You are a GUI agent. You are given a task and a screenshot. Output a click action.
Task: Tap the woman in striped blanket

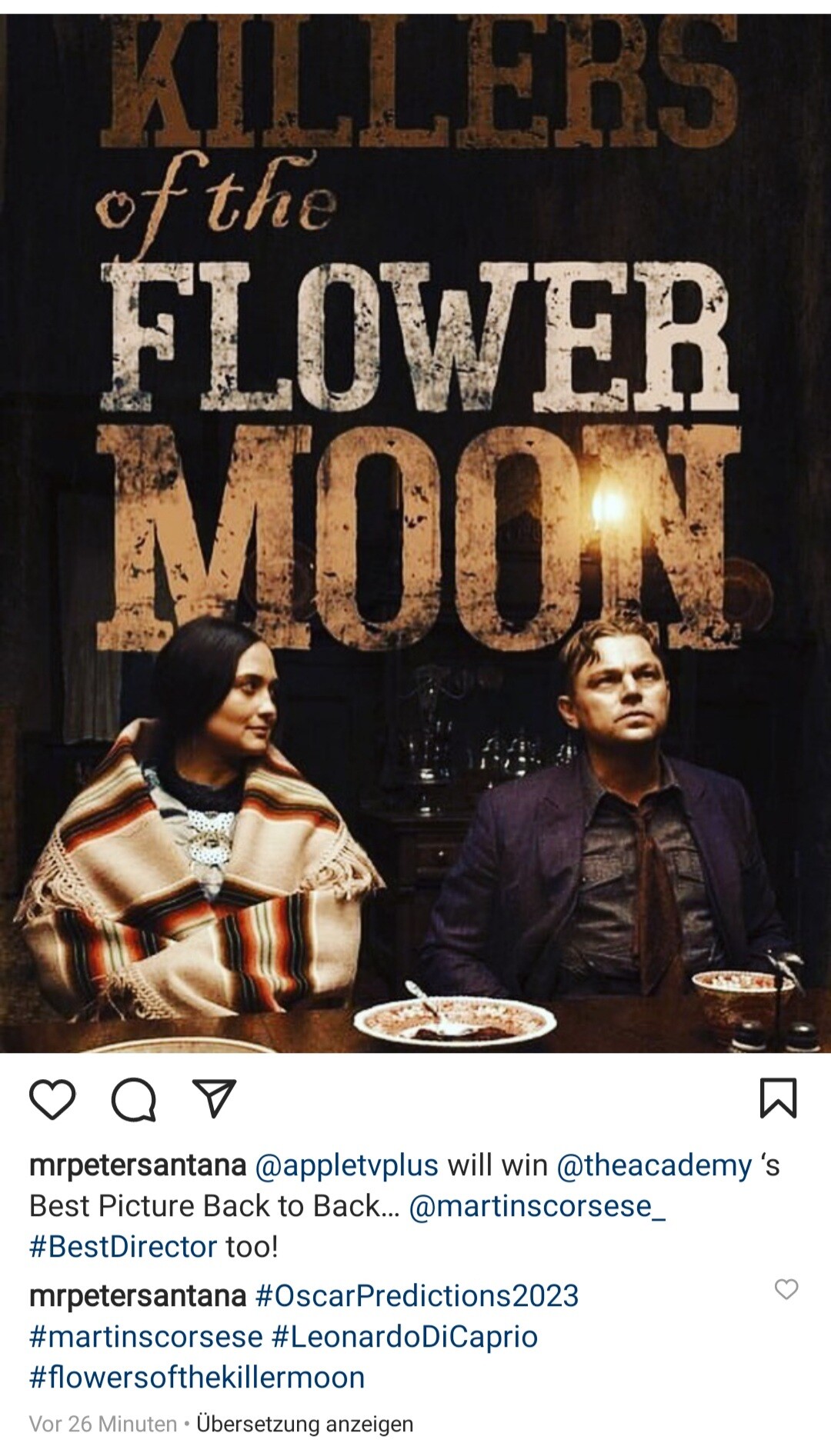200,831
